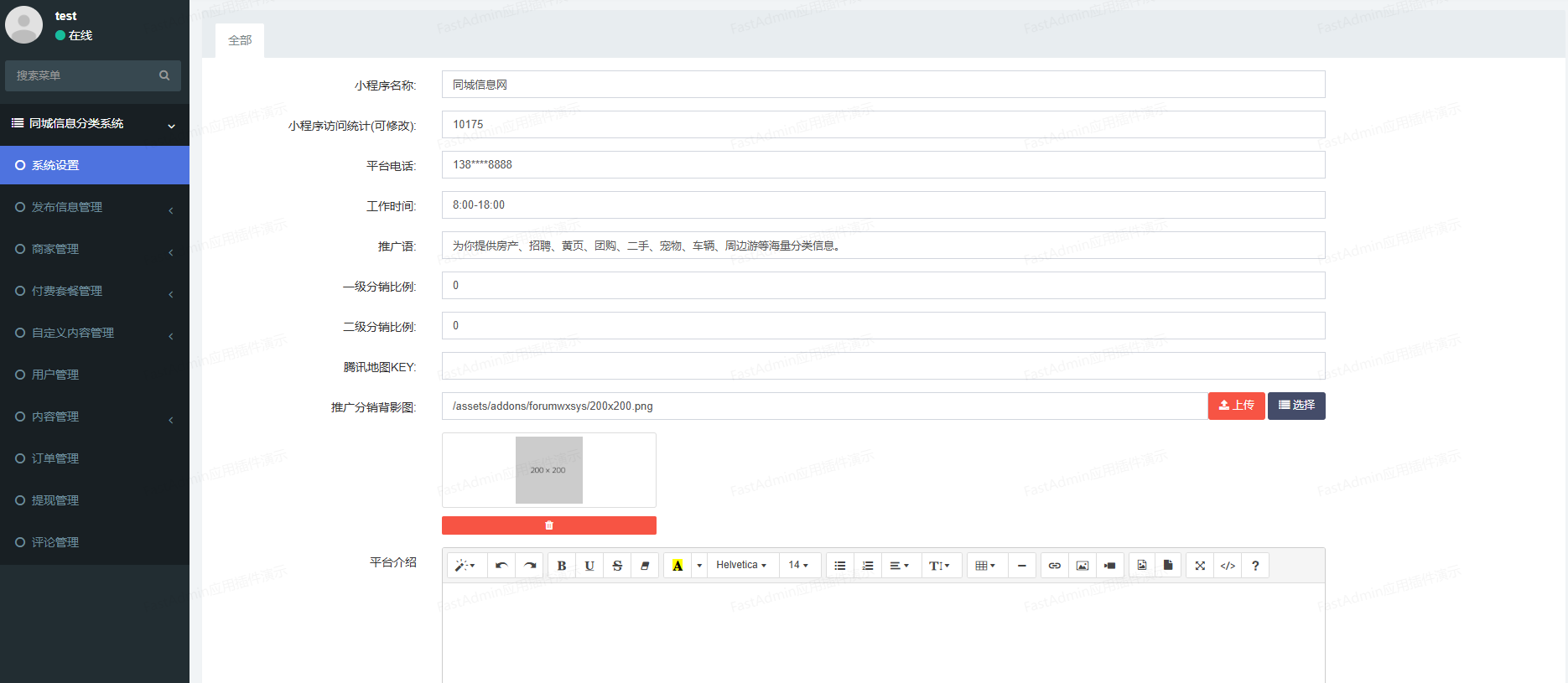The height and width of the screenshot is (683, 1568).
Task: Open the font size 14 dropdown
Action: click(x=798, y=566)
